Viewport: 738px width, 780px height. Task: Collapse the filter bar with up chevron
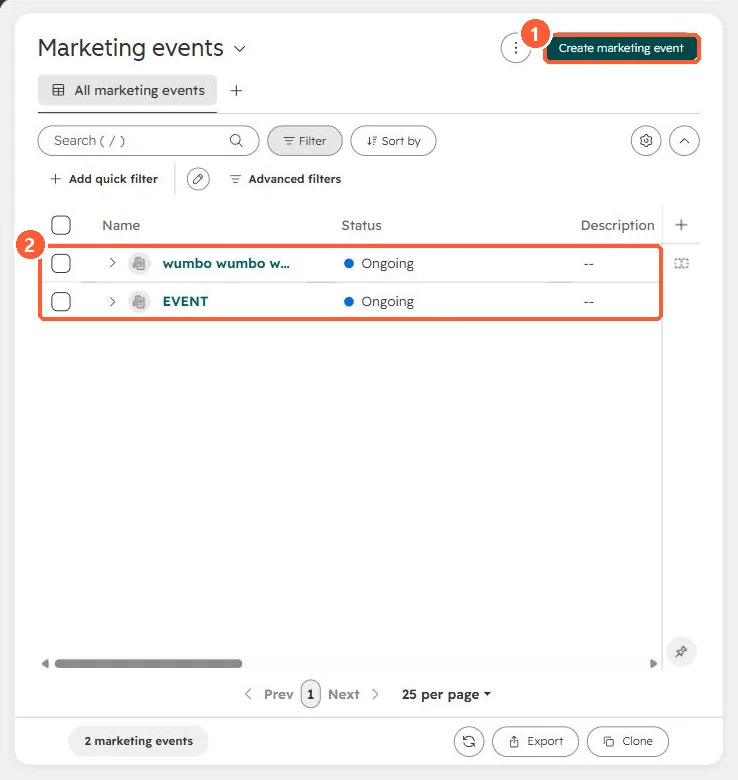(684, 141)
